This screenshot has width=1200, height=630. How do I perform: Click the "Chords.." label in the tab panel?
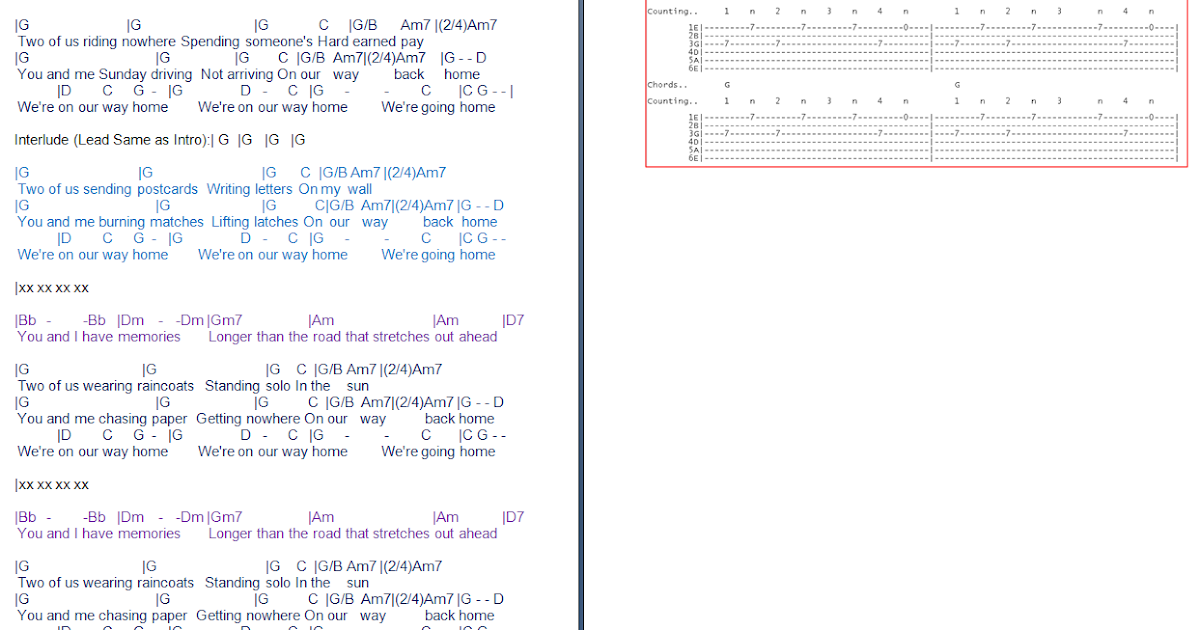[666, 85]
